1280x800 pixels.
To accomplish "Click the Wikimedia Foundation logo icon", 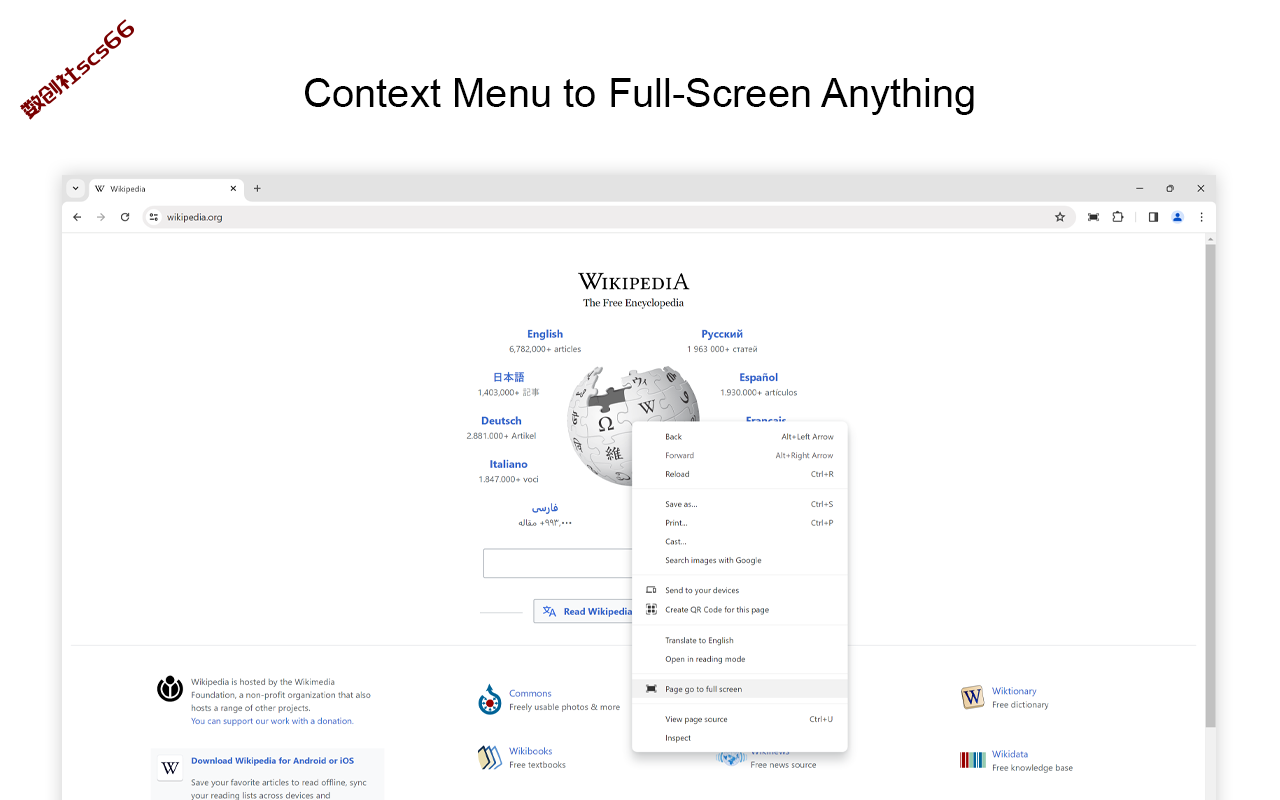I will tap(170, 689).
